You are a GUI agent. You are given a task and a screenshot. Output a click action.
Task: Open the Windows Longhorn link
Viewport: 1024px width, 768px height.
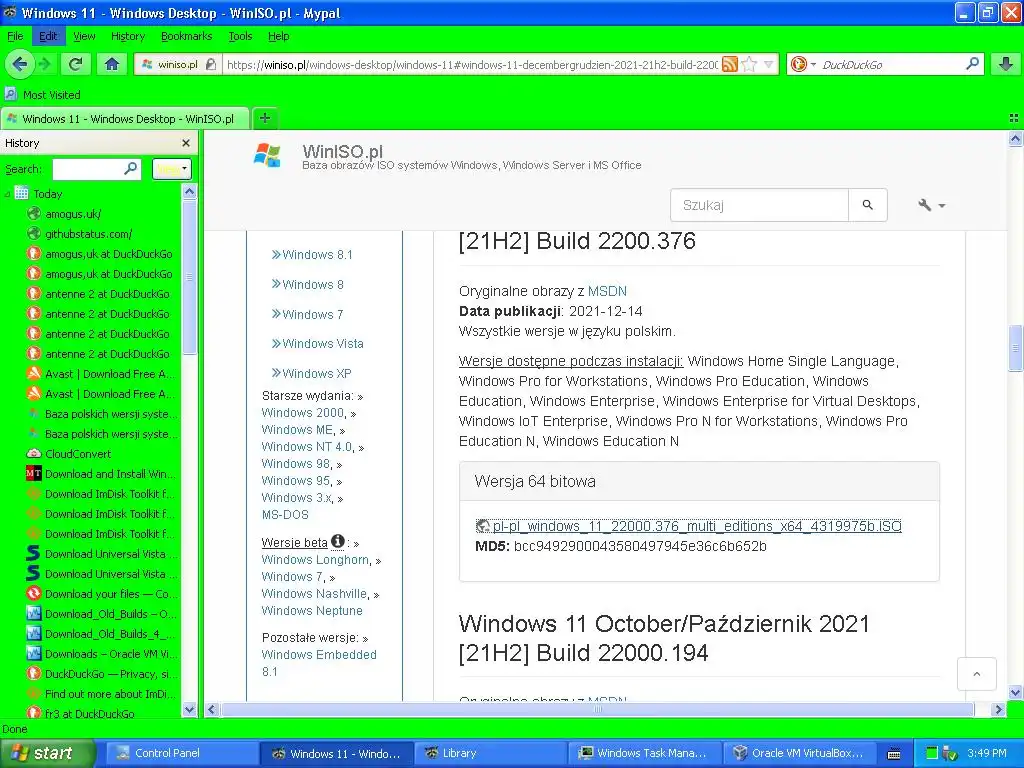click(315, 560)
